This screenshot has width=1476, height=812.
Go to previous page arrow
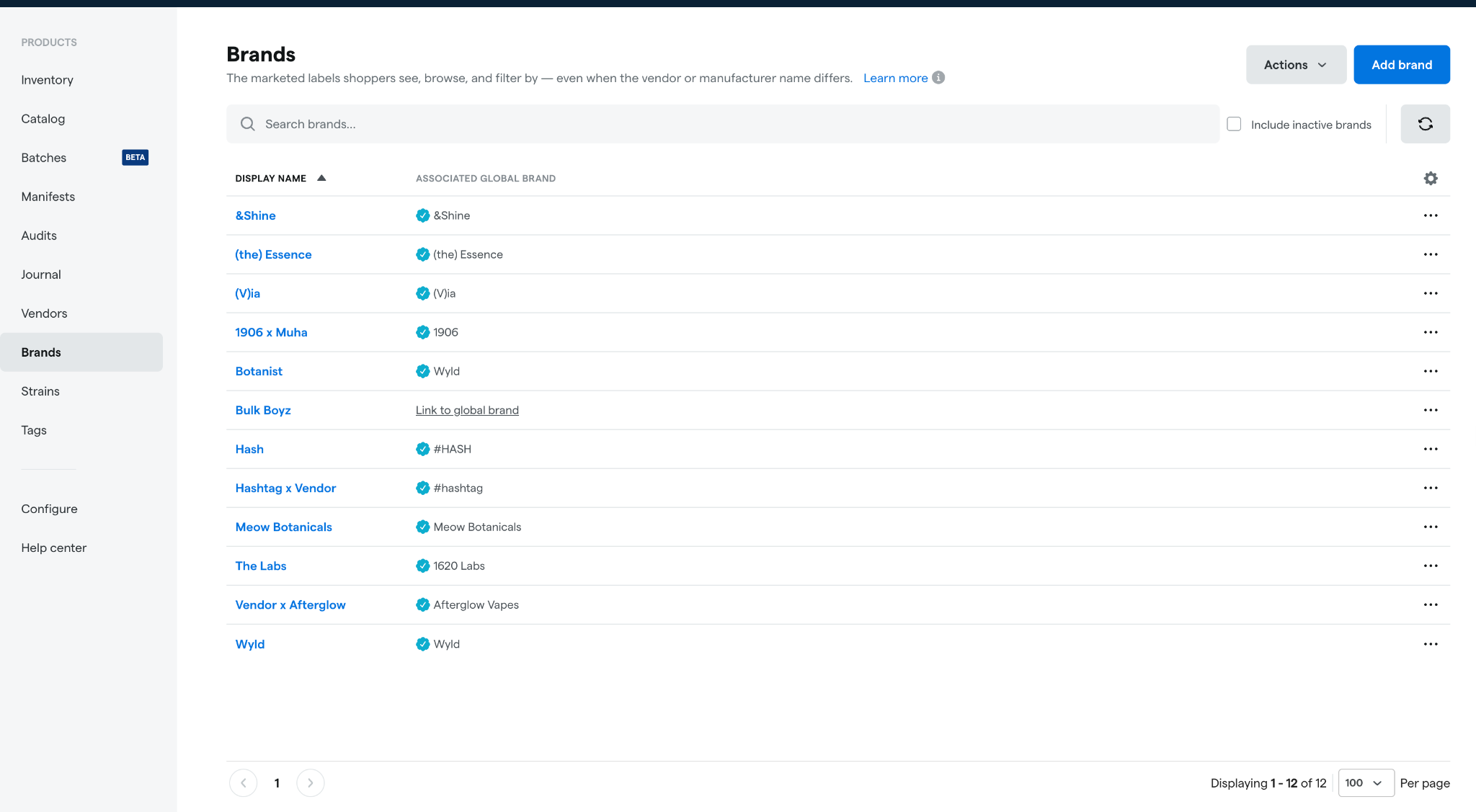point(244,782)
